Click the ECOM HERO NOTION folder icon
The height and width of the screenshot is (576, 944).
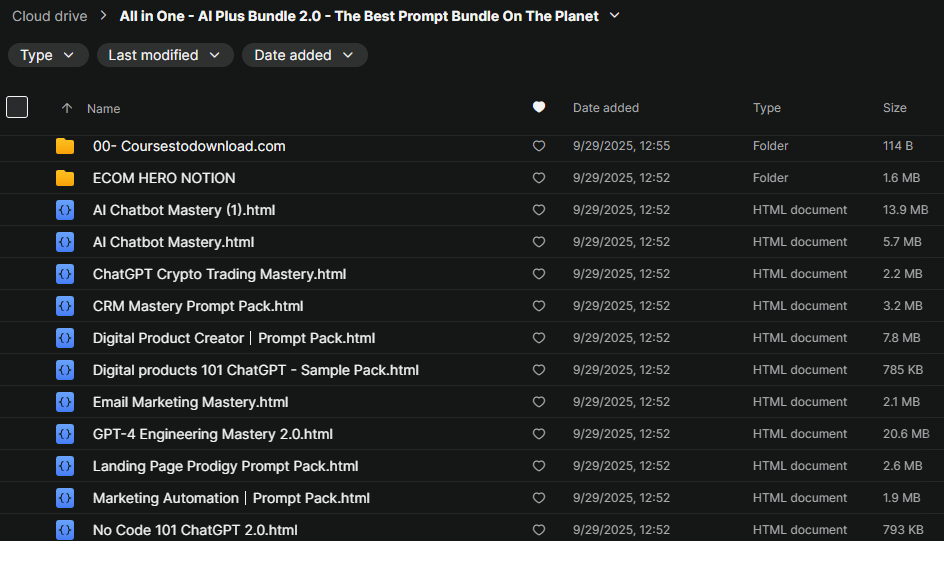(x=65, y=178)
